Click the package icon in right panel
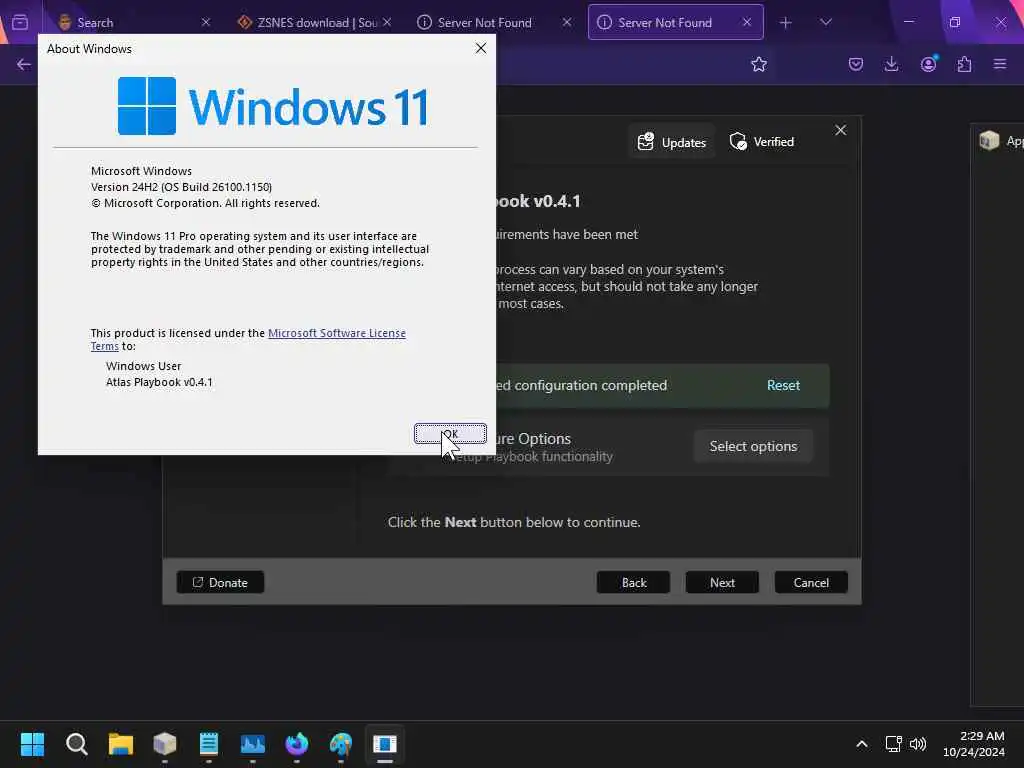Screen dimensions: 1024x768 [x=989, y=140]
